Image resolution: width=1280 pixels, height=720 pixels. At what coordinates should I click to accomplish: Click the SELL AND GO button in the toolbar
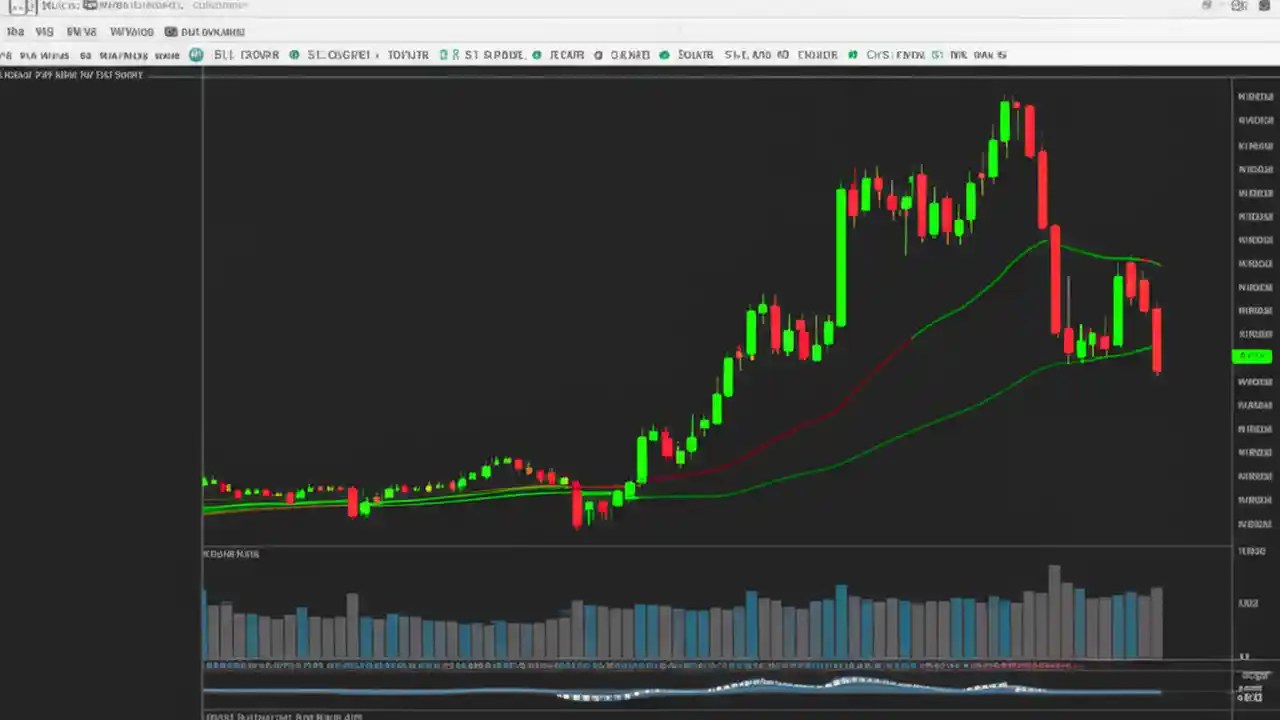click(x=757, y=55)
